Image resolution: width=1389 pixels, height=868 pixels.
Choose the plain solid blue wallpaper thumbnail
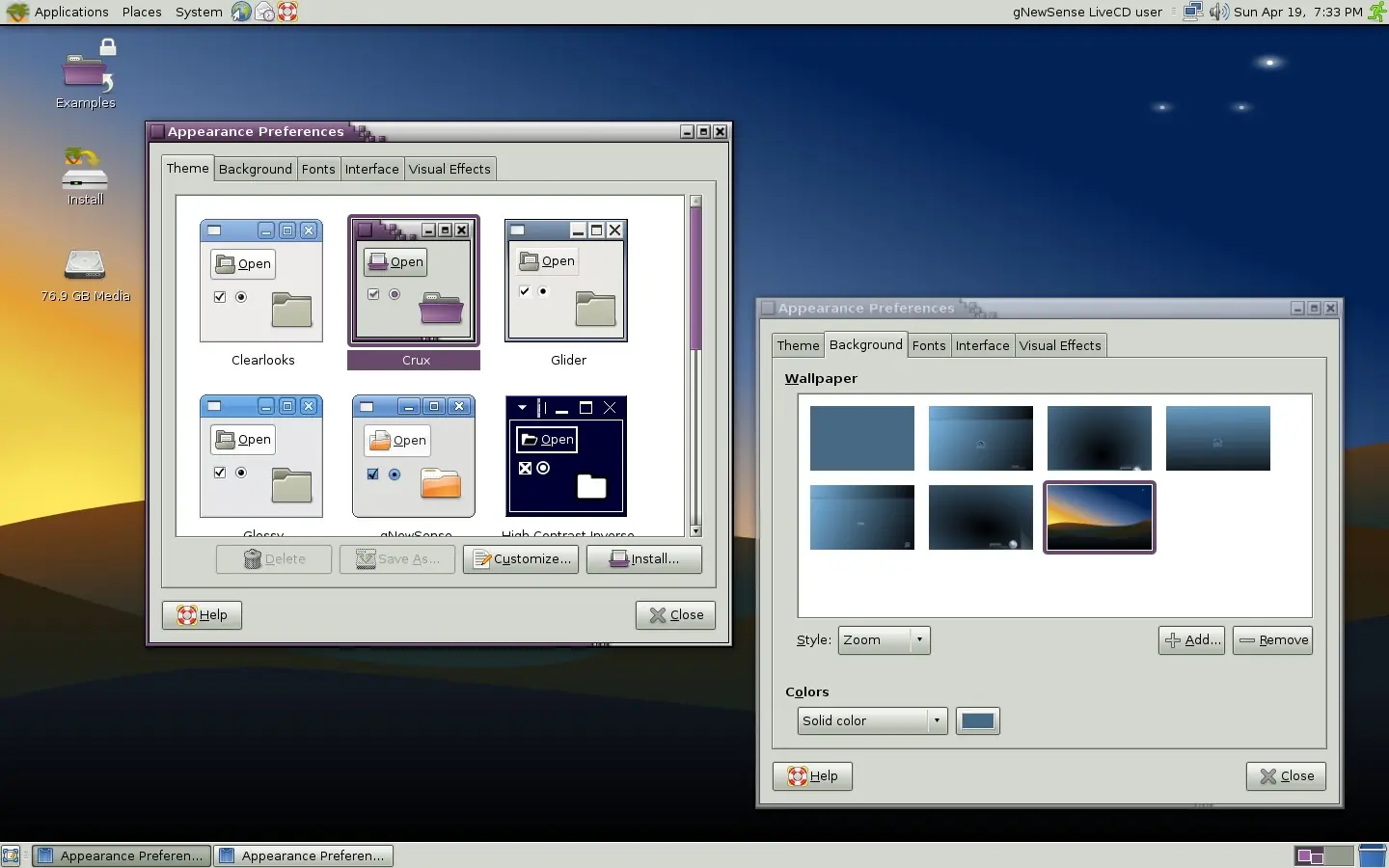click(861, 438)
